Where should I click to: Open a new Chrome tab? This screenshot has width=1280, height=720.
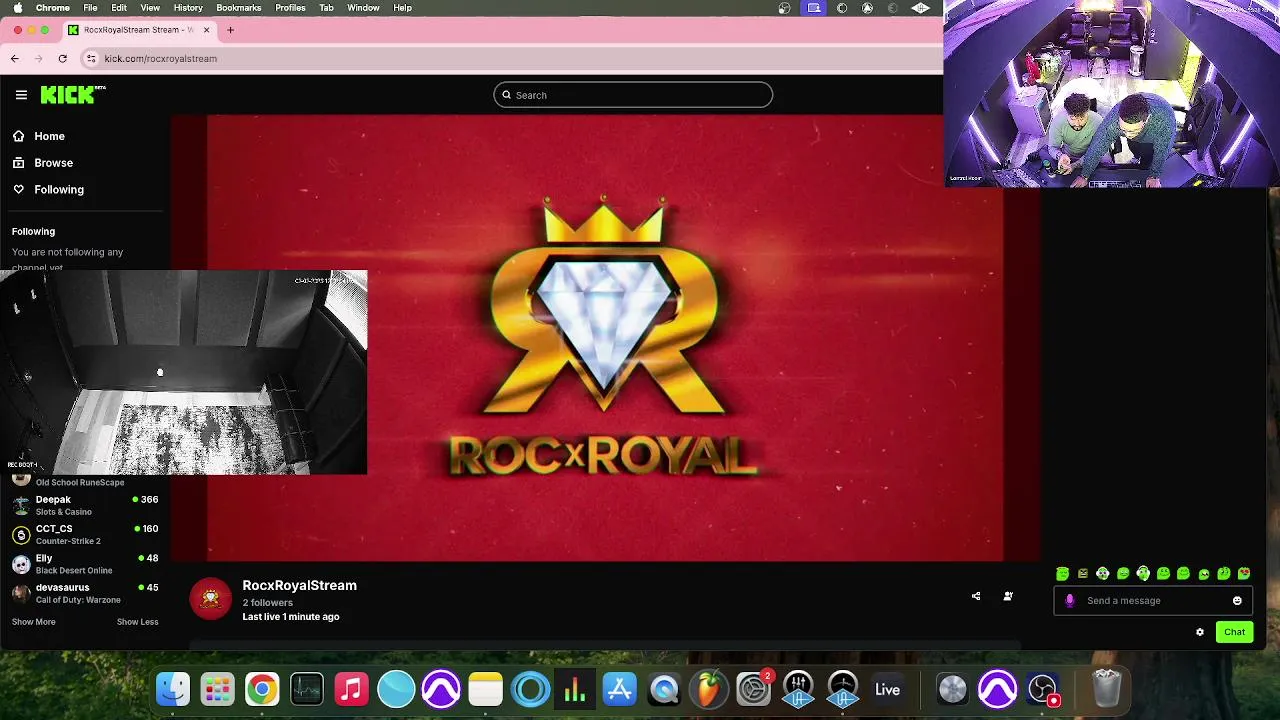click(x=230, y=30)
